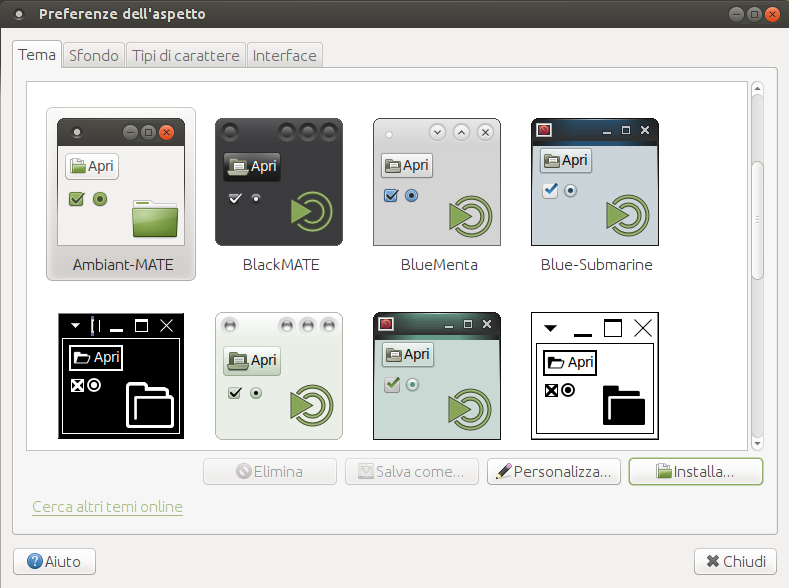789x588 pixels.
Task: Switch to the Sfondo tab
Action: coord(95,56)
